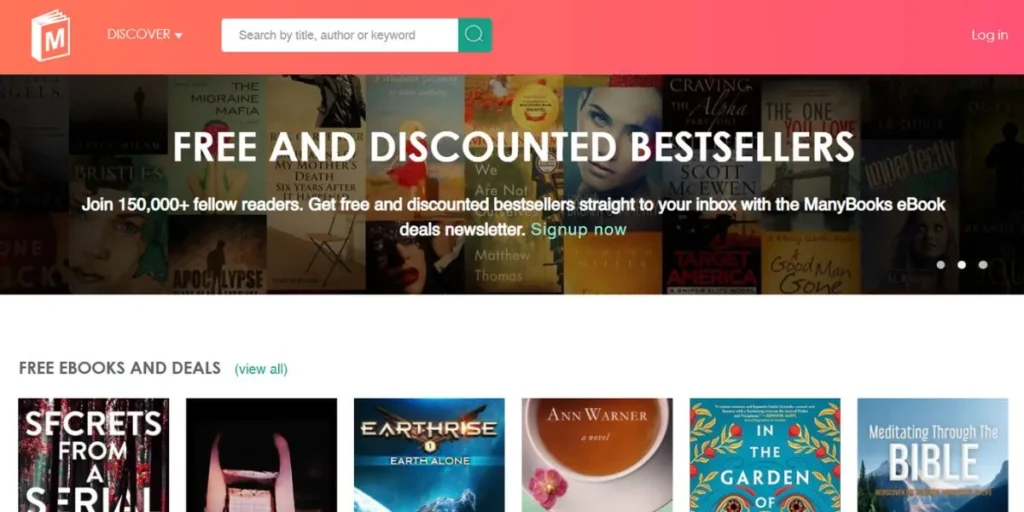Click inside the search by title field

[340, 35]
